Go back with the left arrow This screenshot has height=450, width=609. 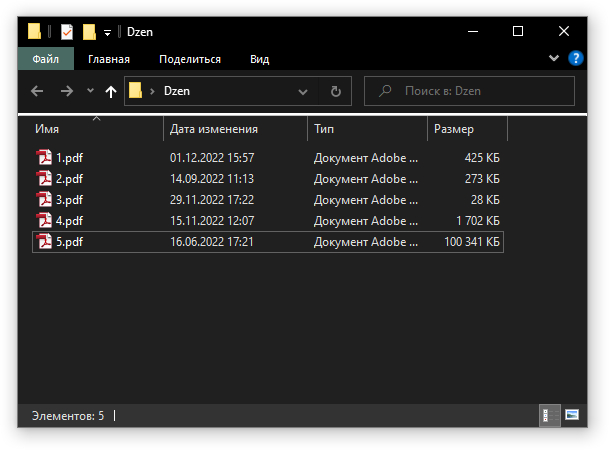point(37,92)
